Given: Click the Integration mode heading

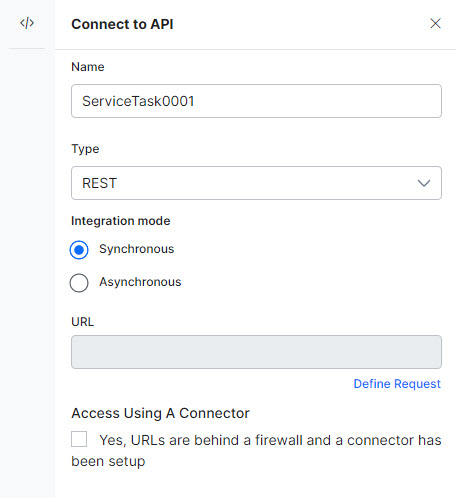Looking at the screenshot, I should tap(121, 221).
